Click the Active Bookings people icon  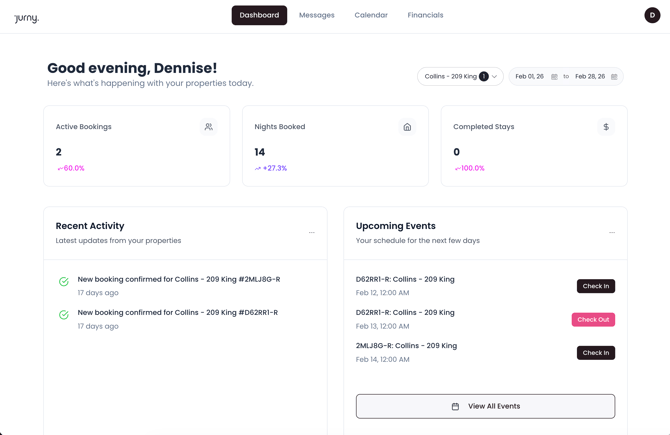pyautogui.click(x=208, y=127)
